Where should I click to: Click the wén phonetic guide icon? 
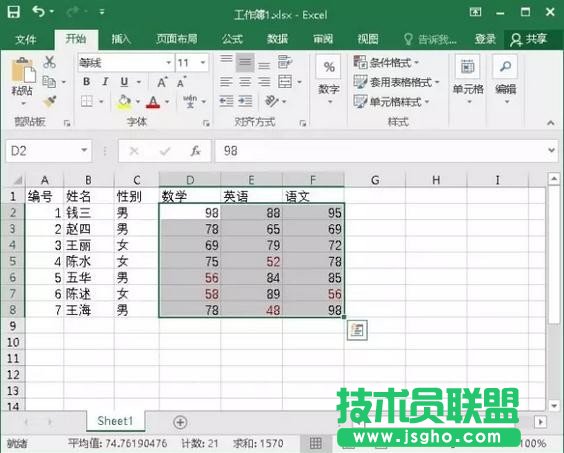pyautogui.click(x=190, y=101)
